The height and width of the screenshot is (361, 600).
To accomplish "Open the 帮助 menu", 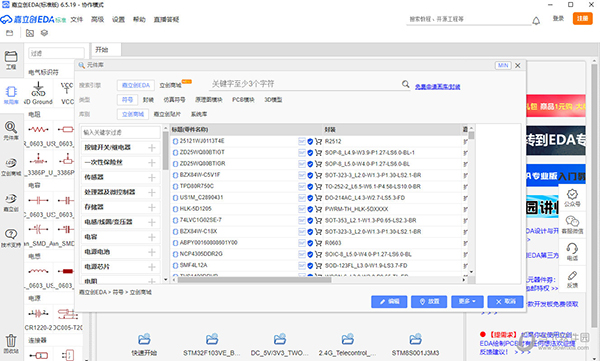I will (139, 19).
